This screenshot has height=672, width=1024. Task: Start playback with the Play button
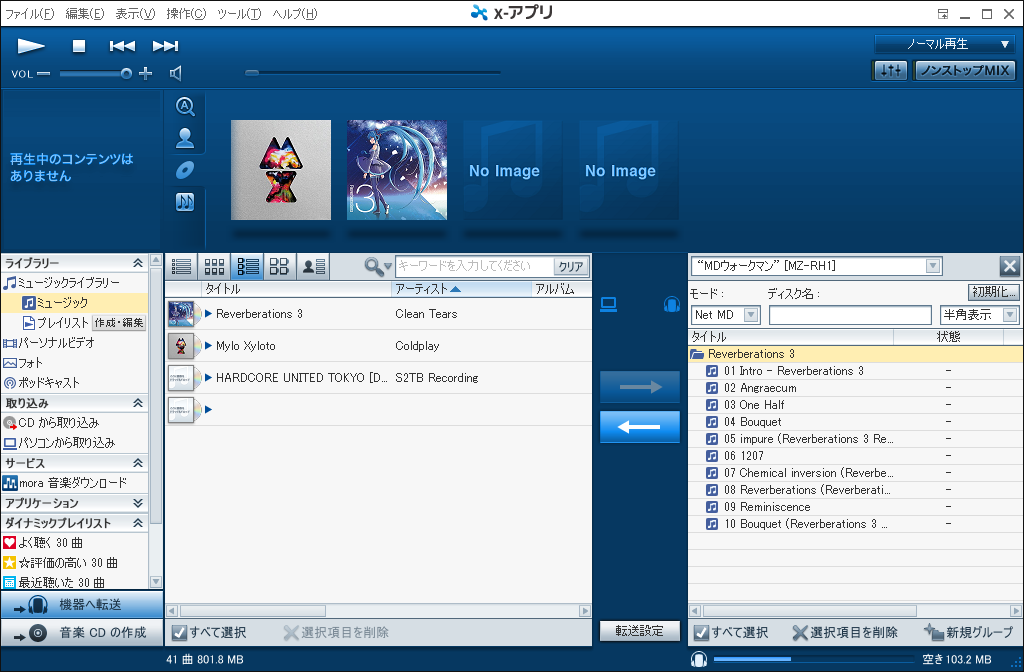point(31,46)
